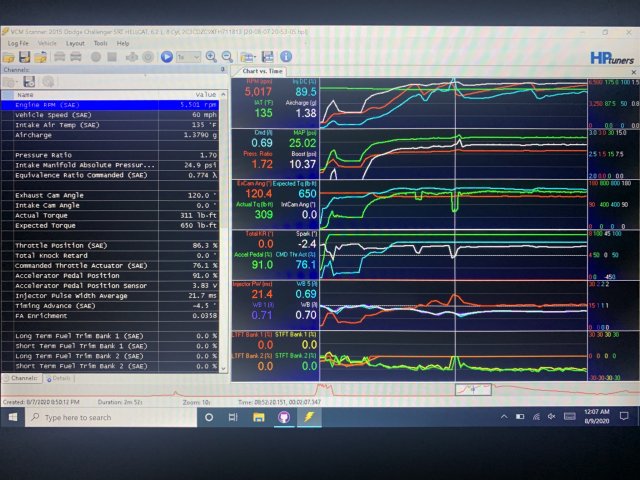The height and width of the screenshot is (480, 640).
Task: Select the Details tab at panel bottom
Action: pos(60,378)
